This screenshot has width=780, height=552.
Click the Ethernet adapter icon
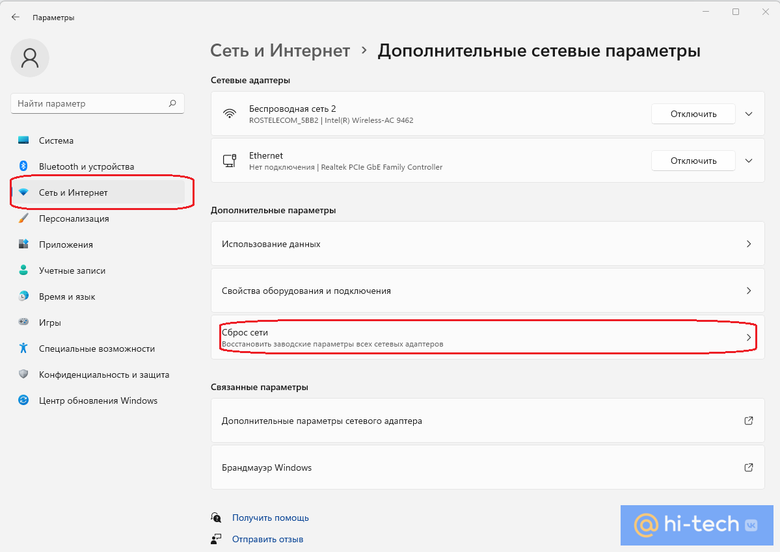click(229, 161)
